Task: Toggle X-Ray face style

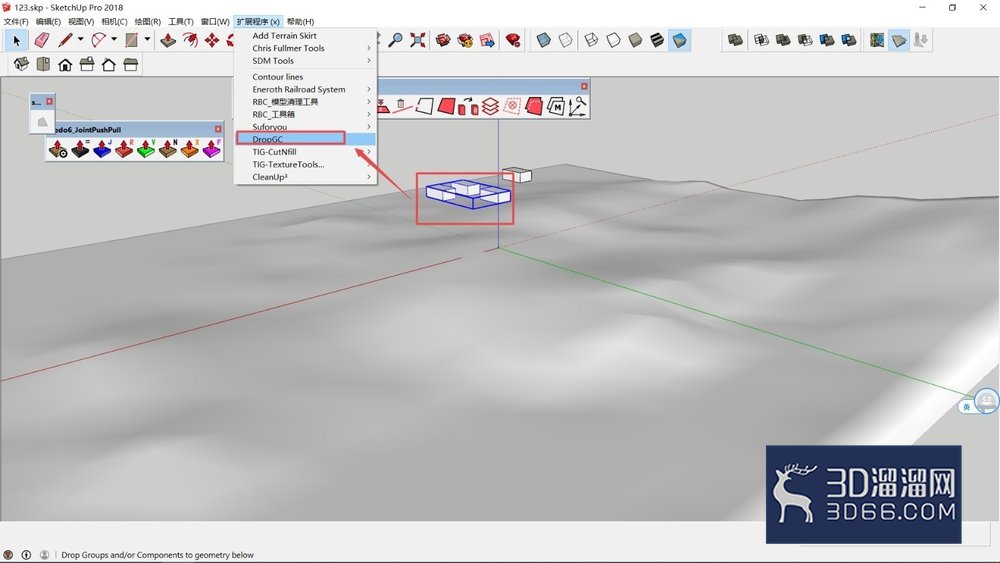Action: point(543,40)
